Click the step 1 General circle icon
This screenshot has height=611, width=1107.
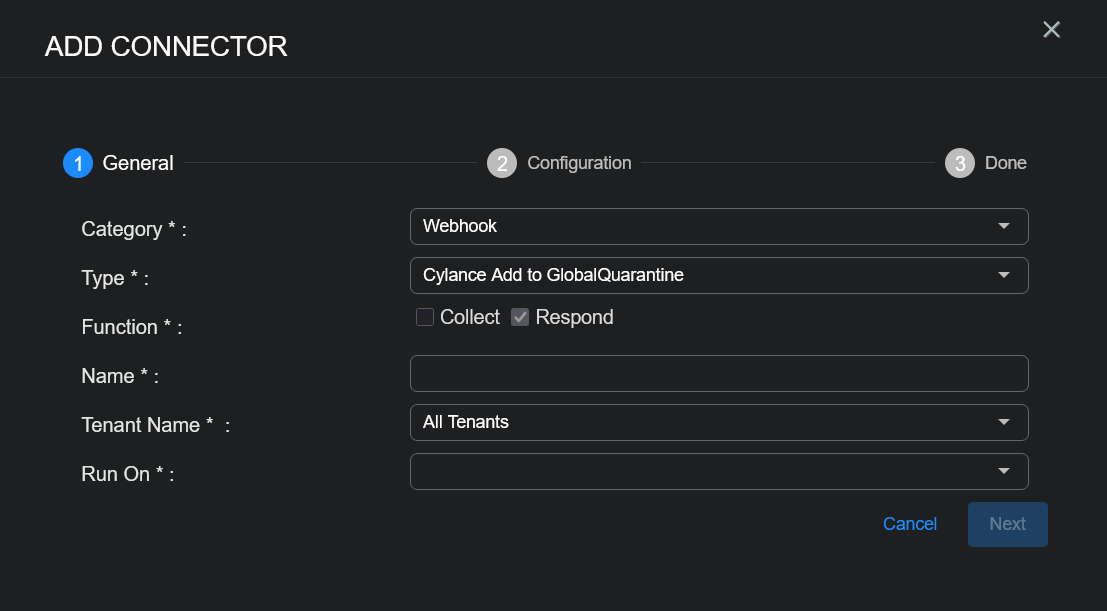click(78, 163)
